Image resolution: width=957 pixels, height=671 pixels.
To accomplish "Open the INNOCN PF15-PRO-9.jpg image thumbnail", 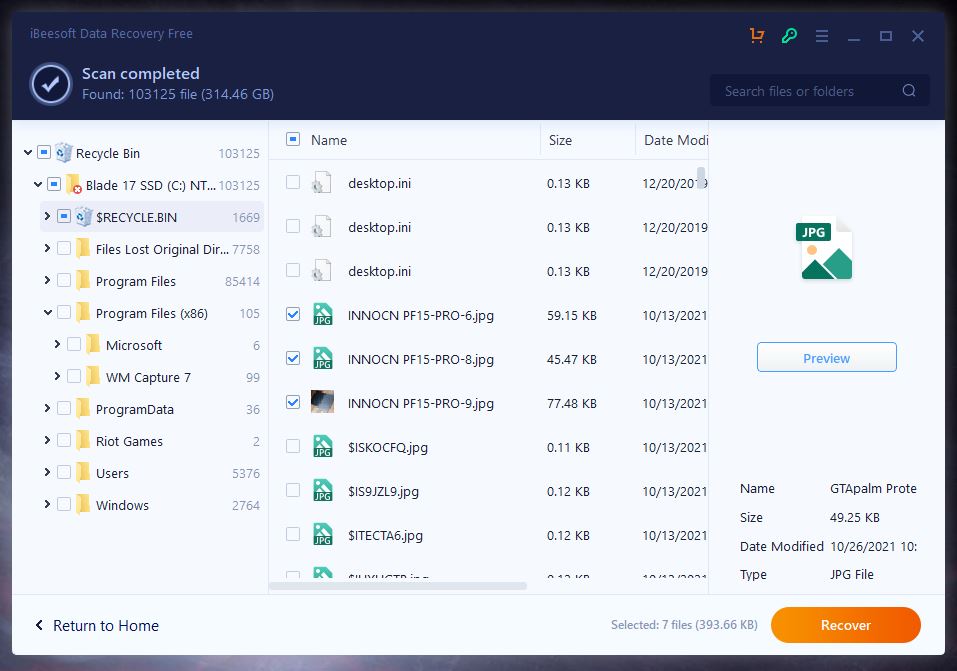I will pos(322,403).
